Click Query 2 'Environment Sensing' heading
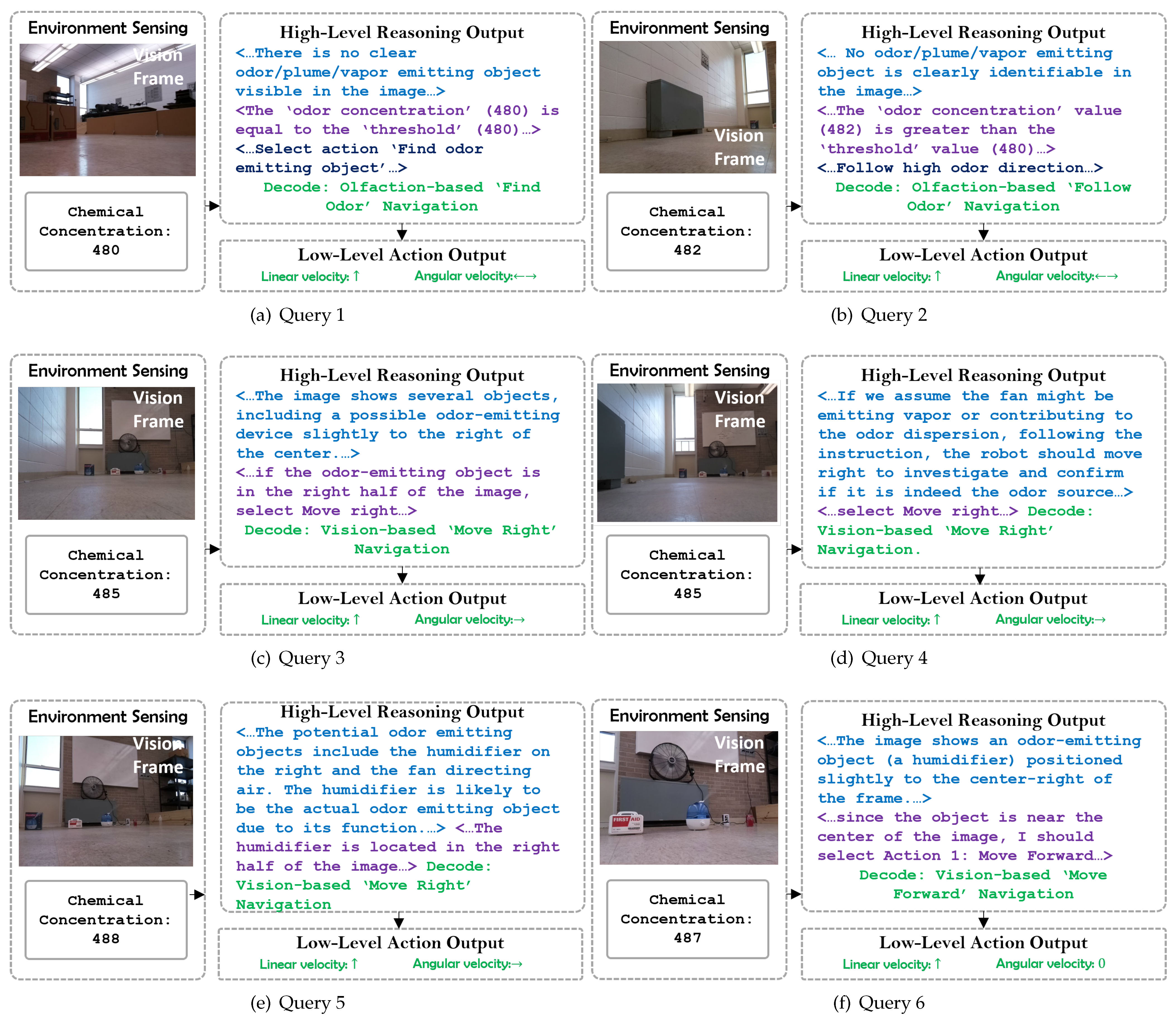 click(689, 28)
